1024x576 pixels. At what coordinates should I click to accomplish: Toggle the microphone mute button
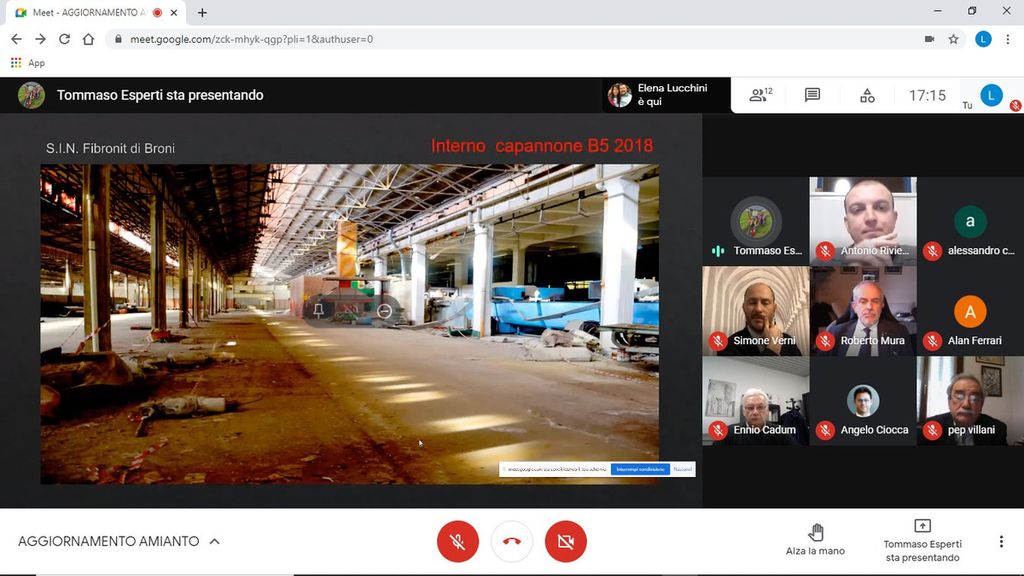458,541
